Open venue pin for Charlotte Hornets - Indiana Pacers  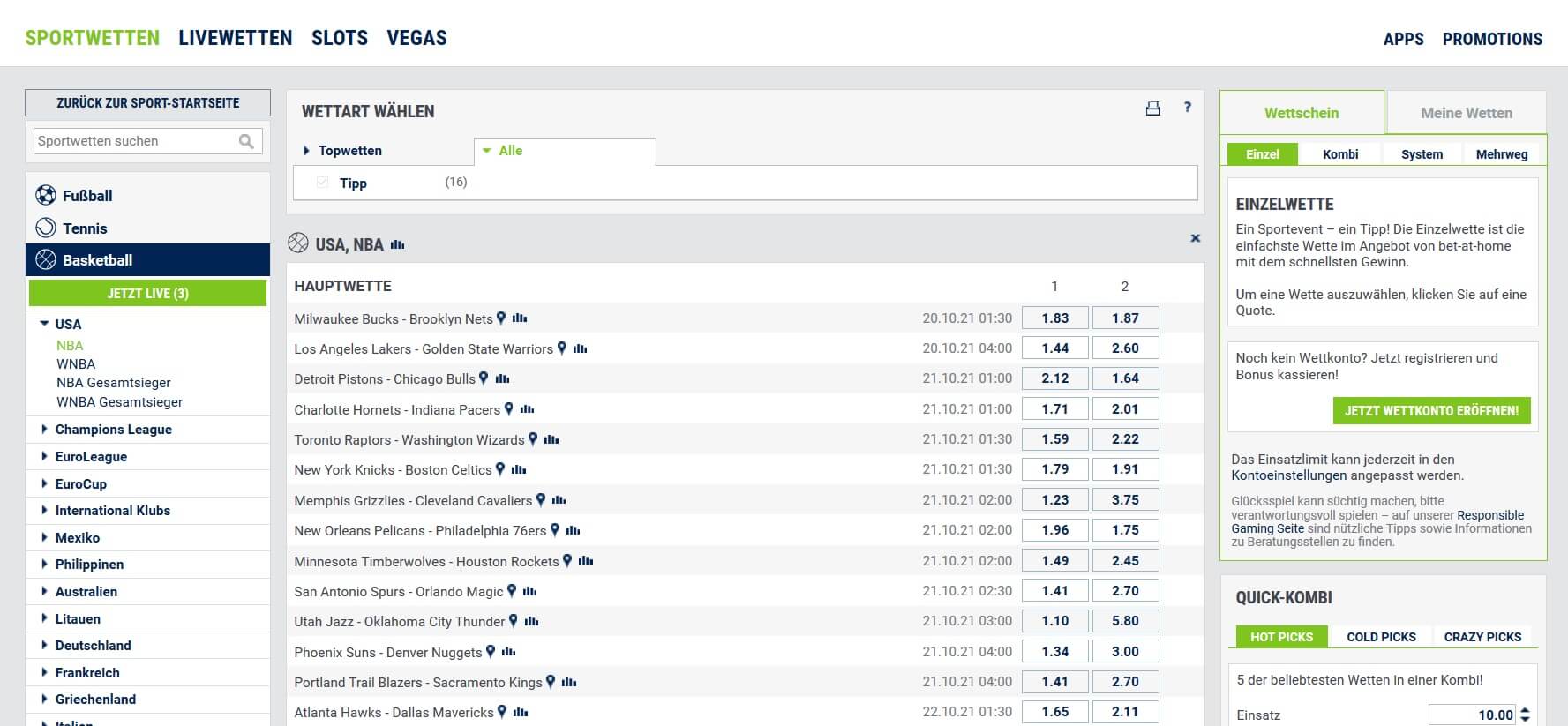508,408
